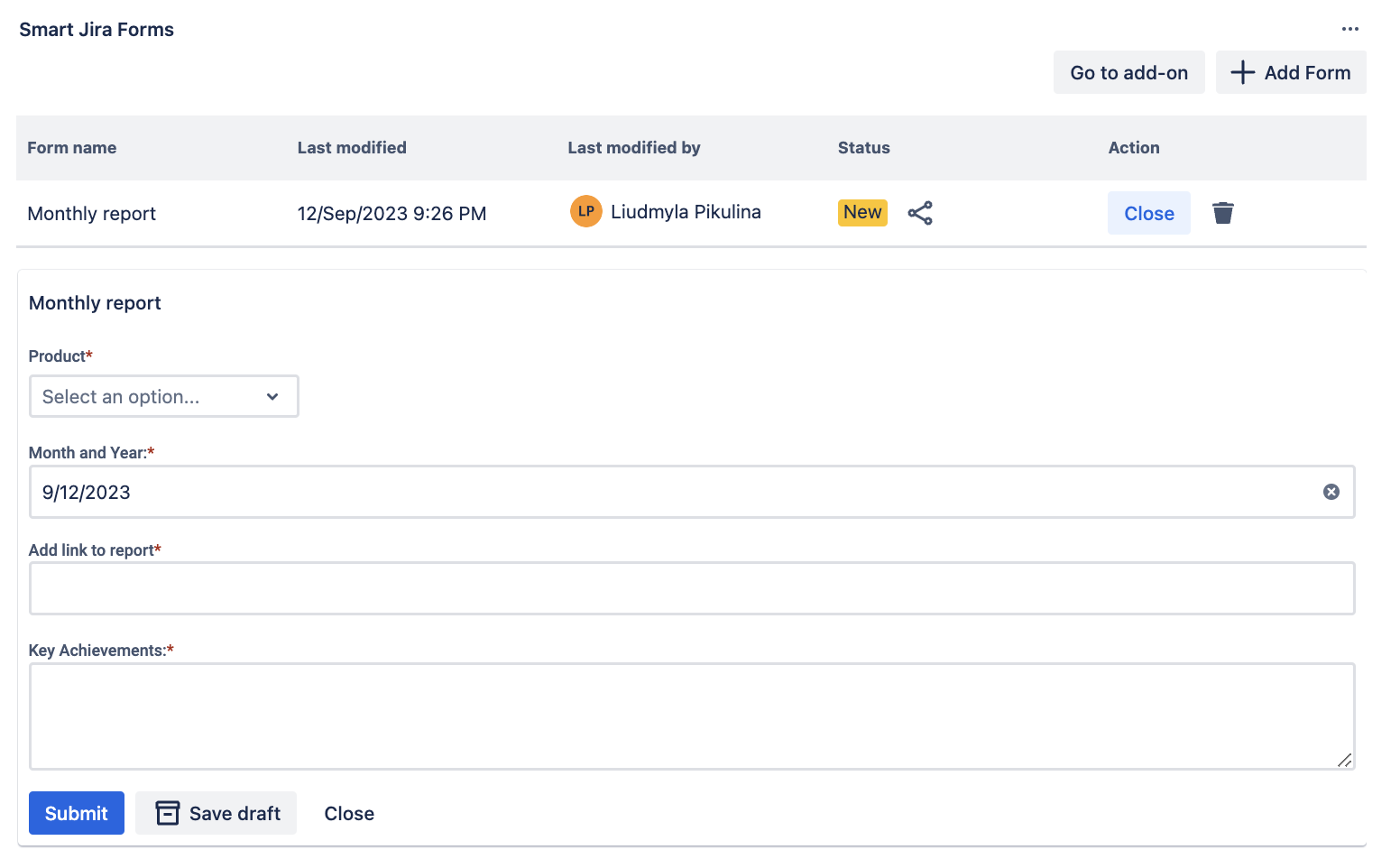This screenshot has height=859, width=1400.
Task: Select Liudmyla Pikulina's name
Action: click(x=686, y=211)
